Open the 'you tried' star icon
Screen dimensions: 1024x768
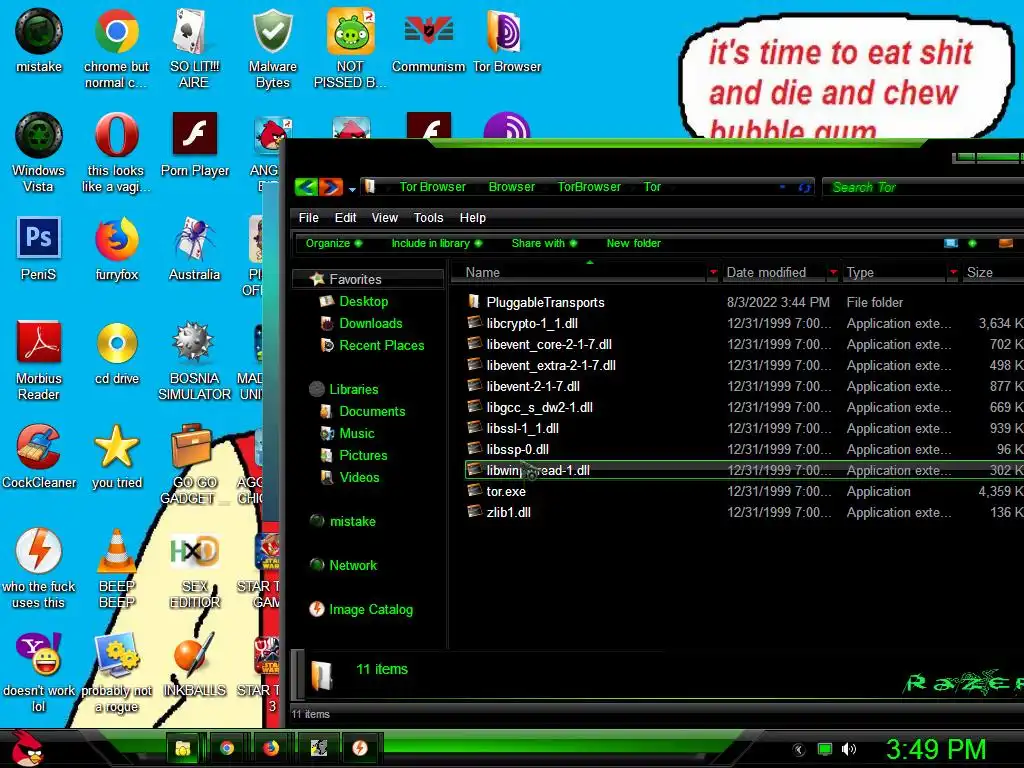[x=117, y=457]
